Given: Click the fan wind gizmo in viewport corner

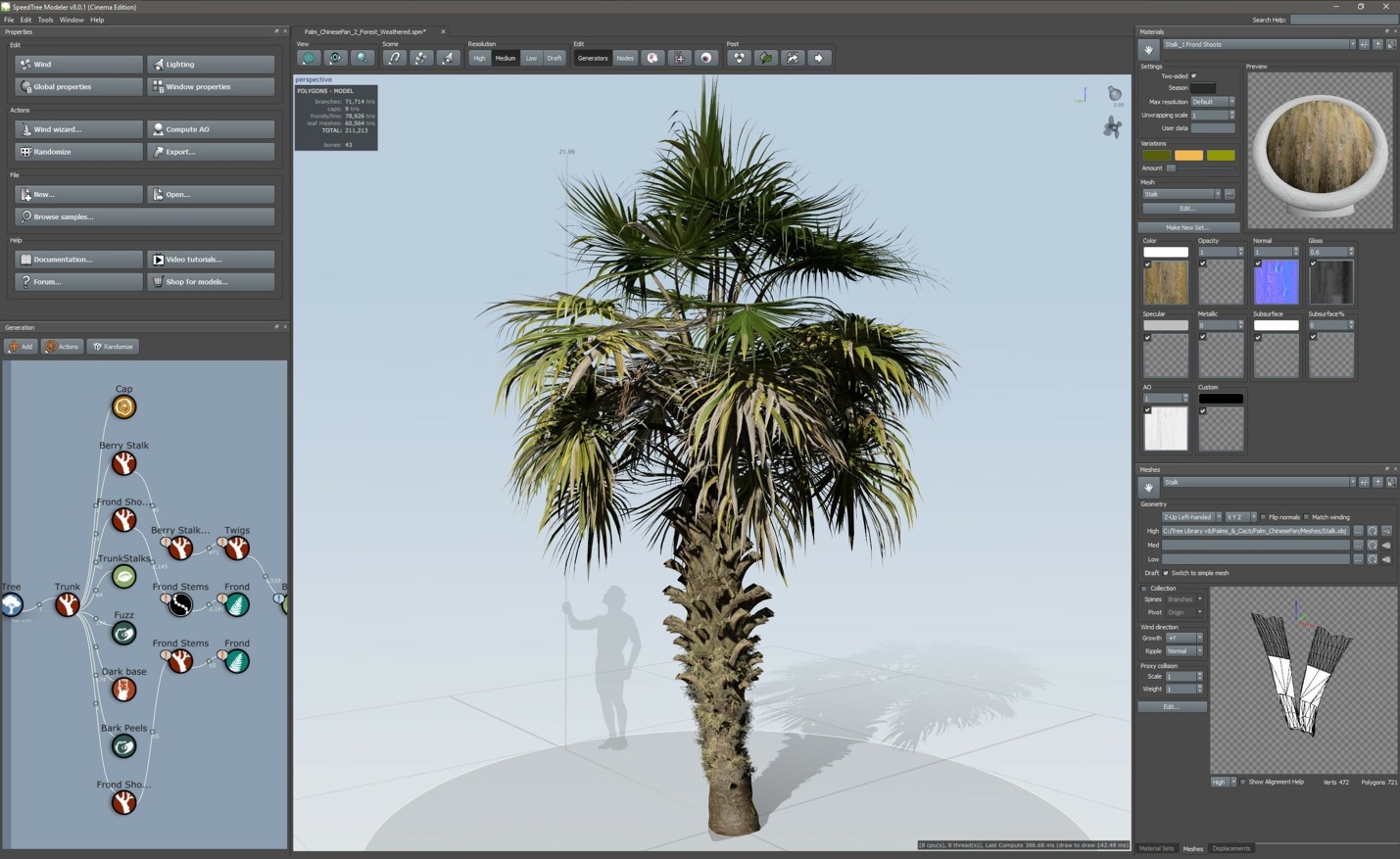Looking at the screenshot, I should click(1112, 127).
